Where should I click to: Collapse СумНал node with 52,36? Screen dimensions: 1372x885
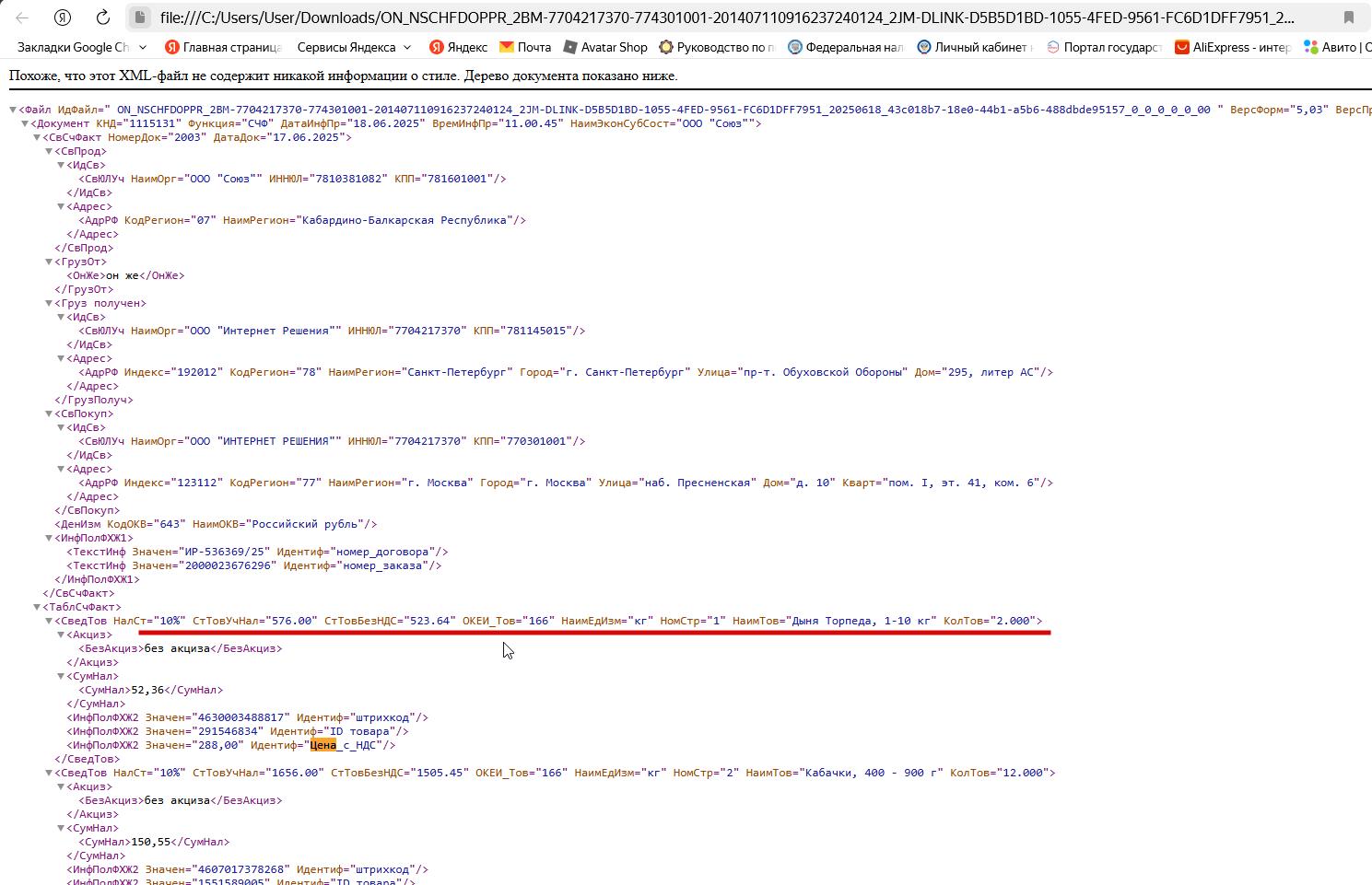click(61, 676)
